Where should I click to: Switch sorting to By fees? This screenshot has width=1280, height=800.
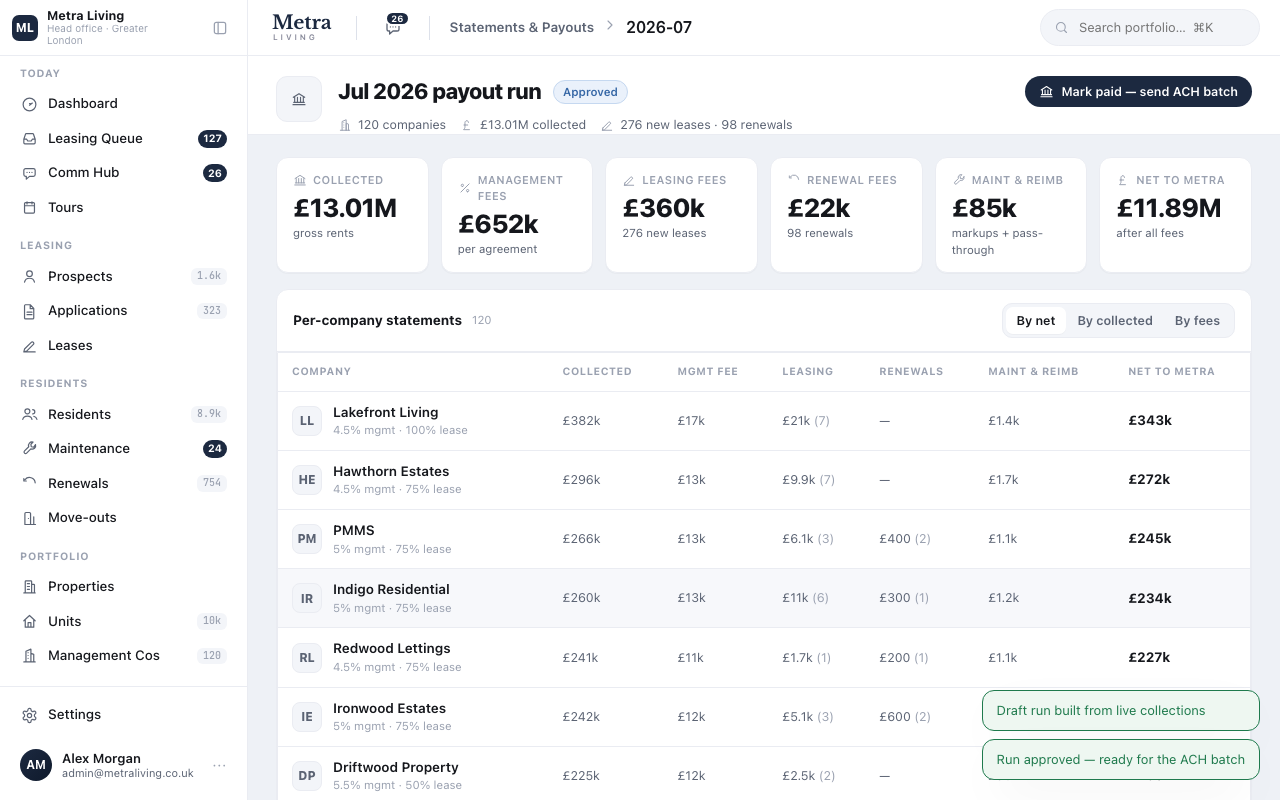(1197, 321)
